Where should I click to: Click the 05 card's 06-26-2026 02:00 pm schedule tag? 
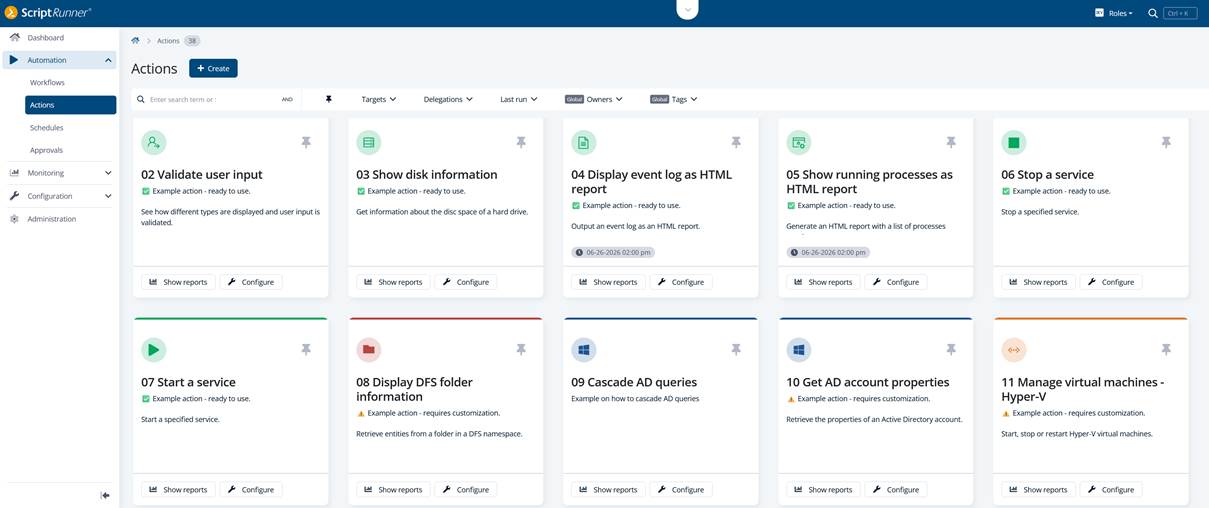pyautogui.click(x=827, y=252)
